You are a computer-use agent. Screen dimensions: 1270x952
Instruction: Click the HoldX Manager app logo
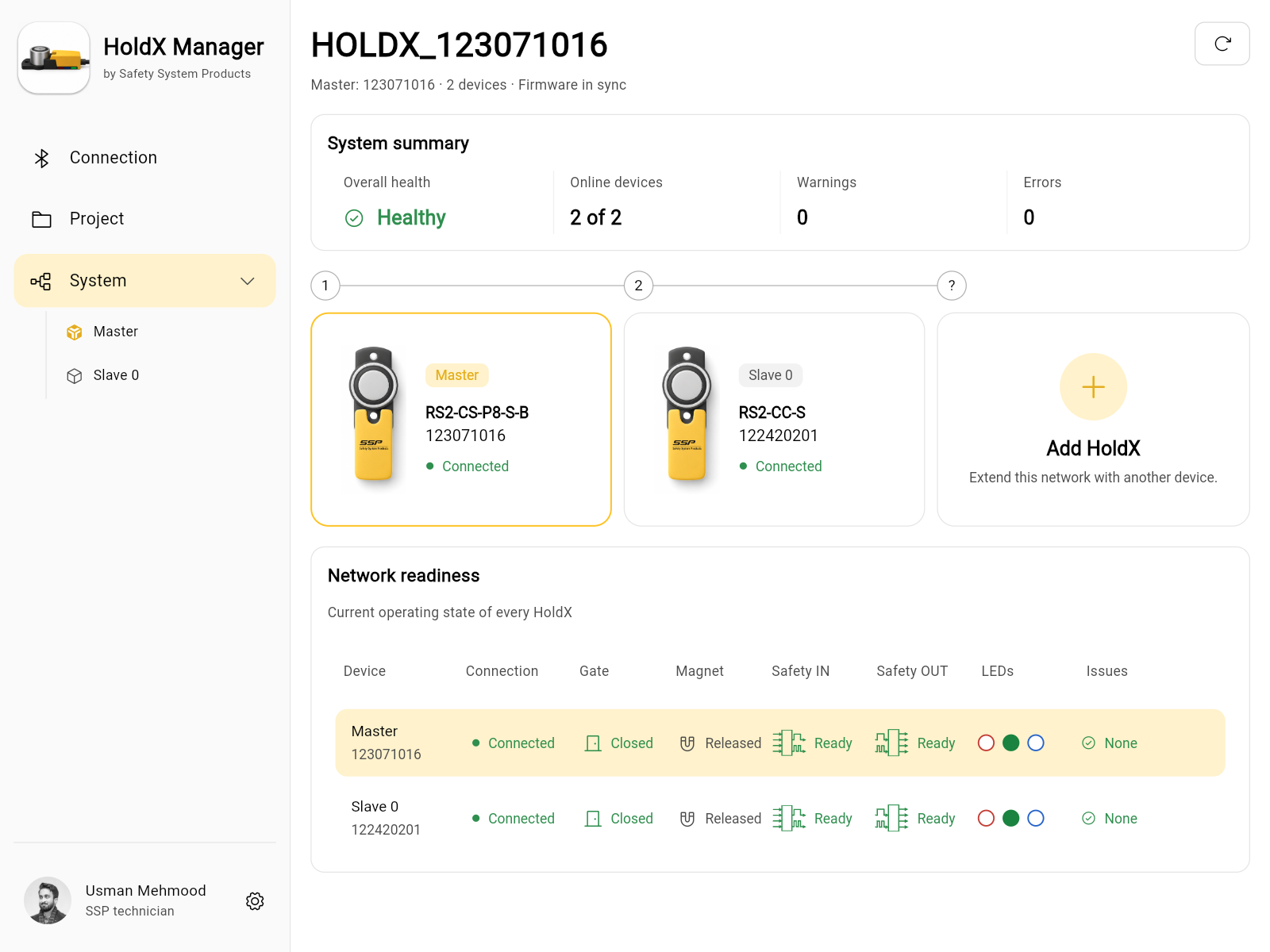pos(54,58)
